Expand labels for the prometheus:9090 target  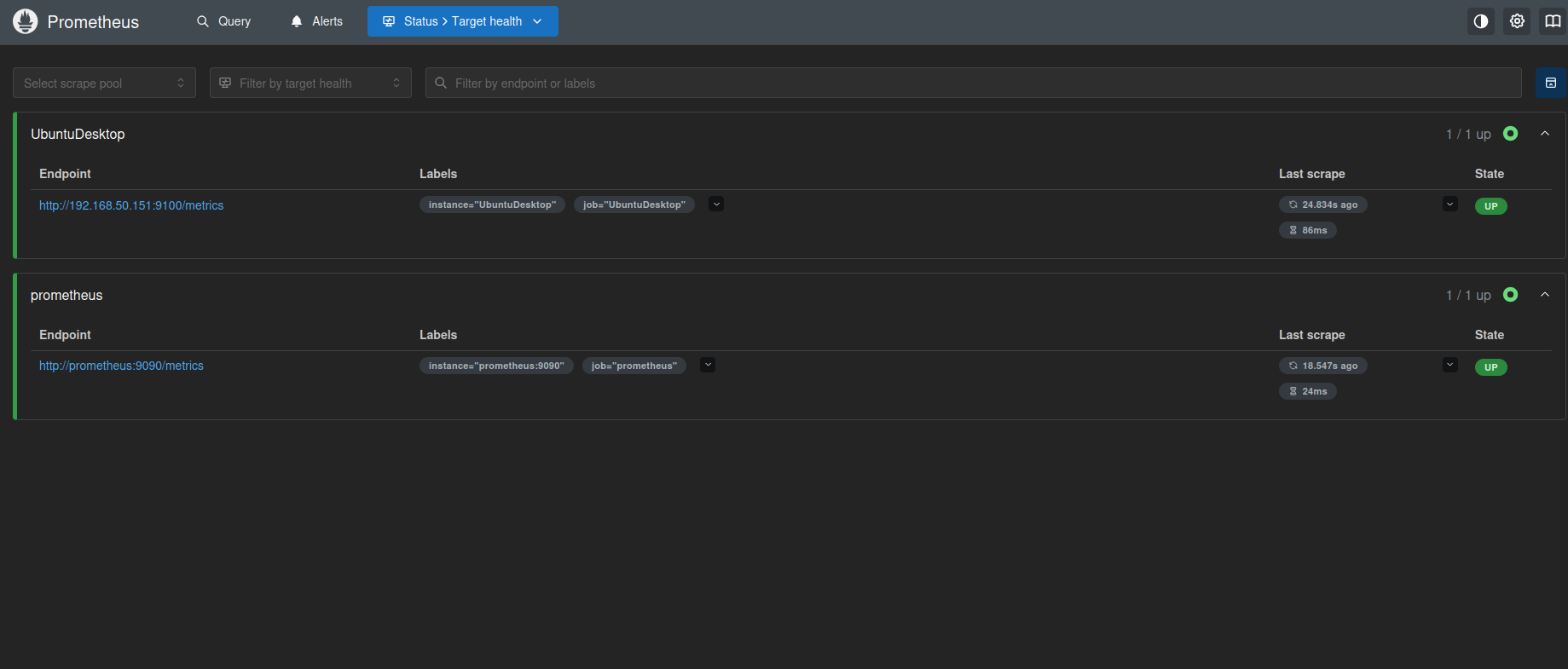pos(708,365)
